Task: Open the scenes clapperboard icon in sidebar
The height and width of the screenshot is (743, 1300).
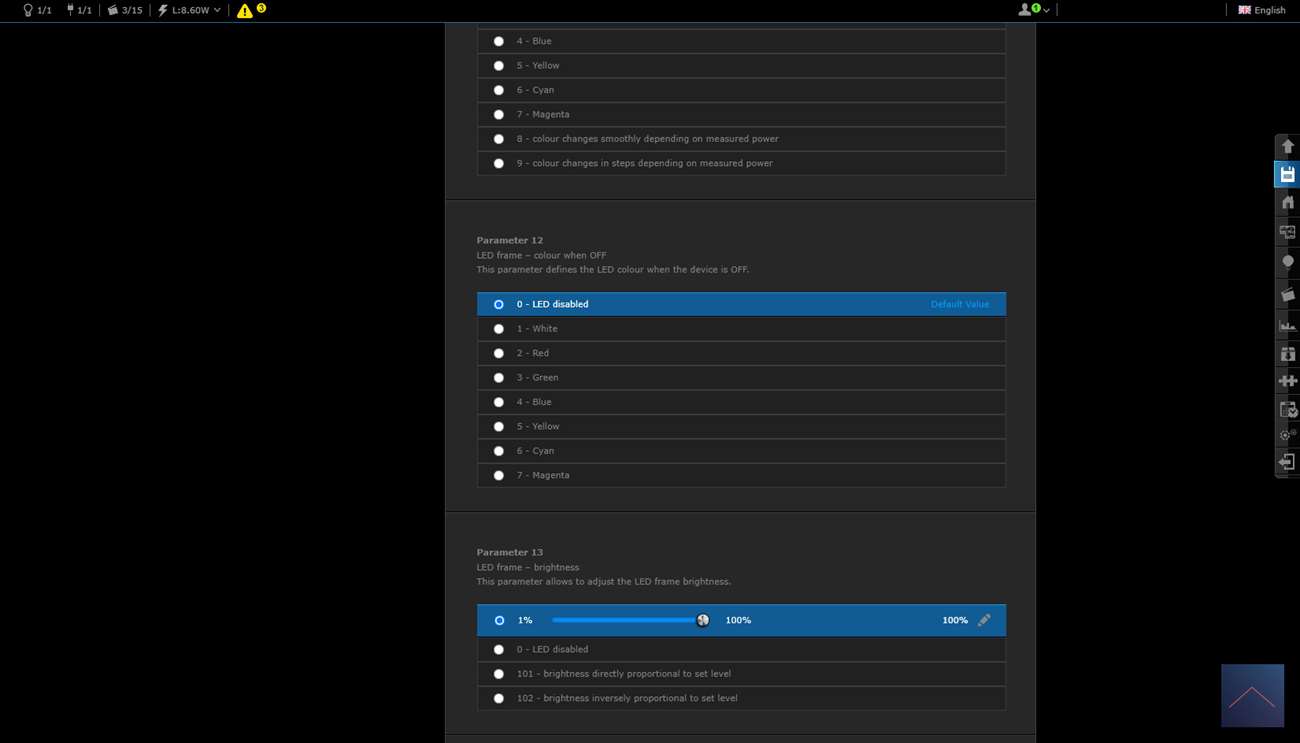Action: point(1287,294)
